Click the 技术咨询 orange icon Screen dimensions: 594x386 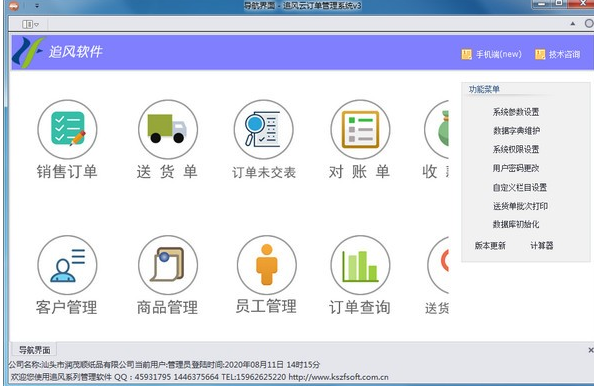[540, 54]
